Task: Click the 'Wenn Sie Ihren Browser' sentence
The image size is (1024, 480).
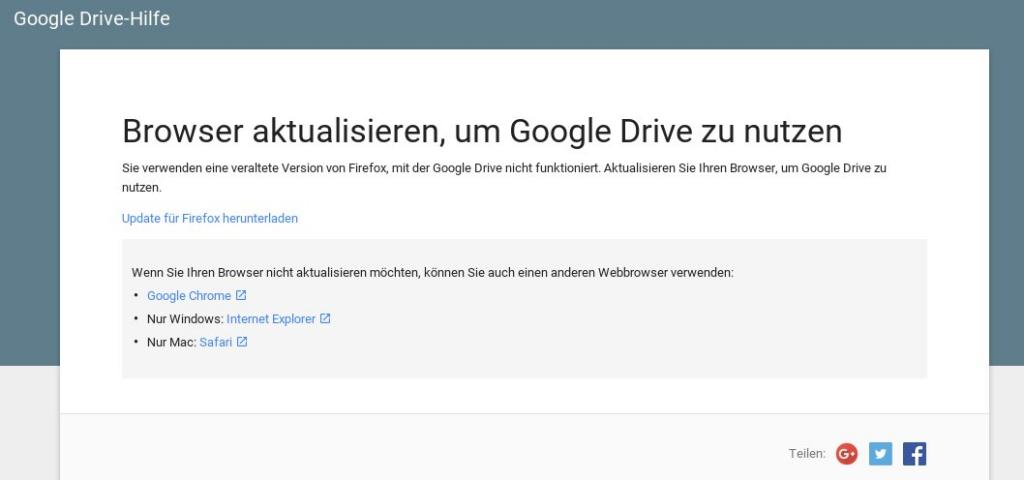Action: pos(432,272)
